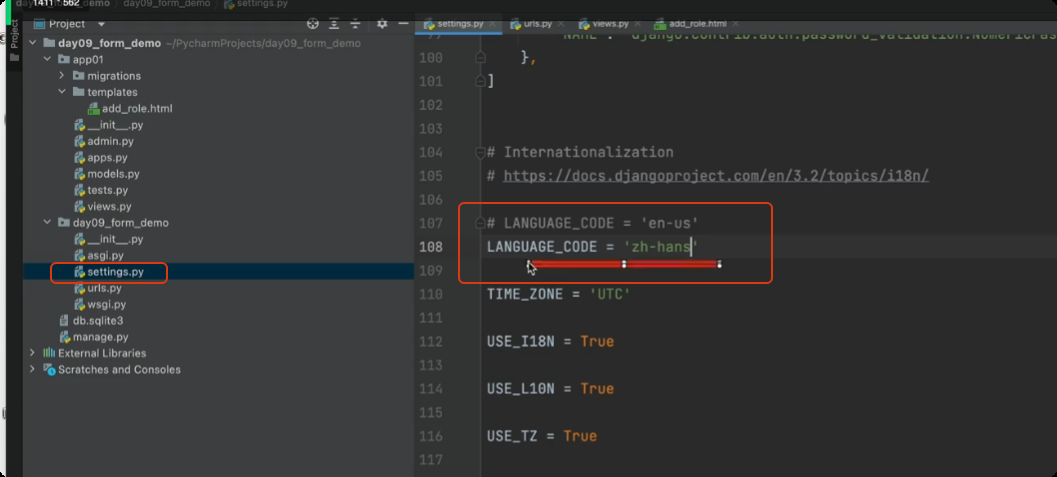Click the fold marker at line 100
This screenshot has height=477, width=1057.
(x=480, y=58)
